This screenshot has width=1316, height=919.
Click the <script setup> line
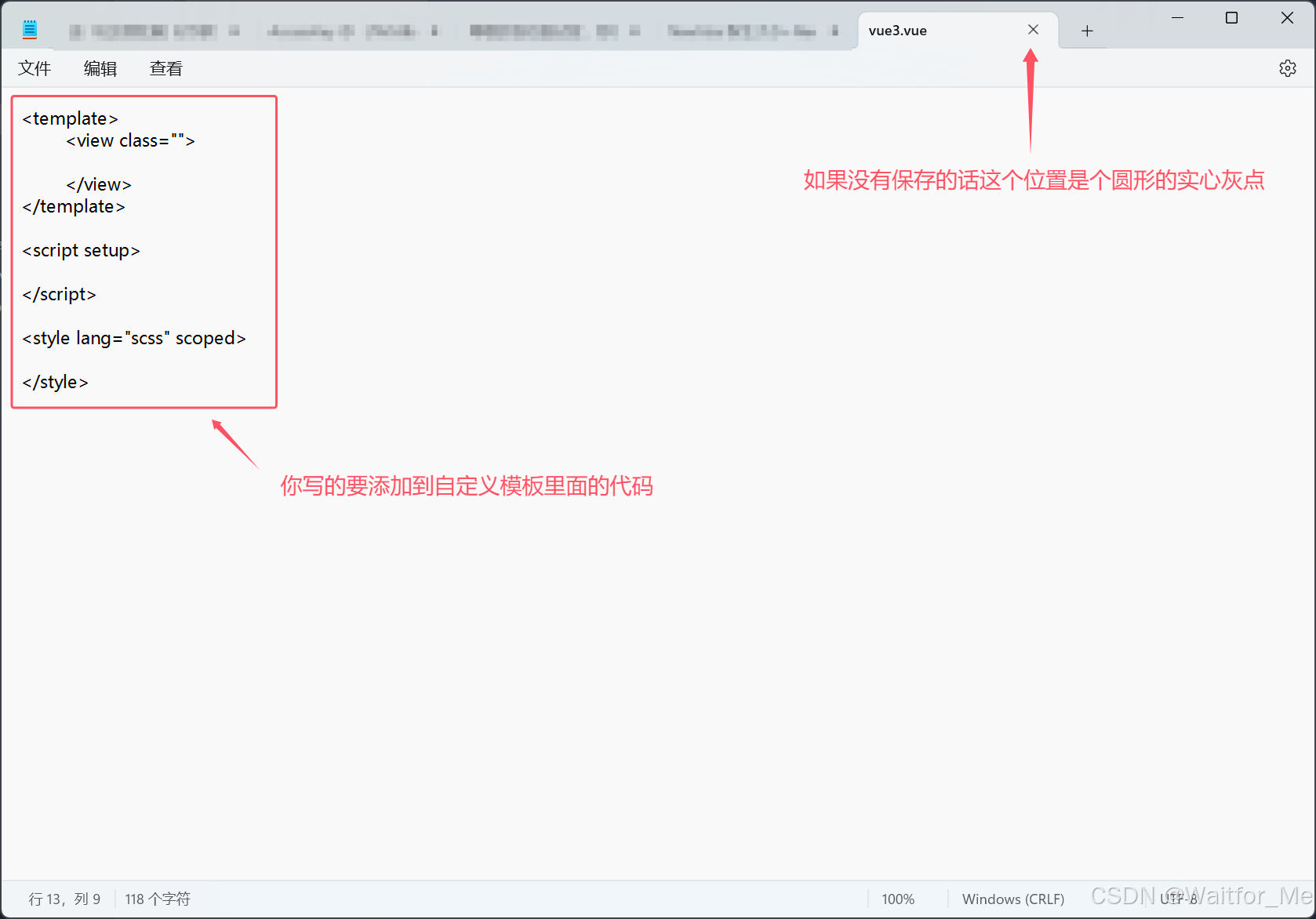coord(82,250)
